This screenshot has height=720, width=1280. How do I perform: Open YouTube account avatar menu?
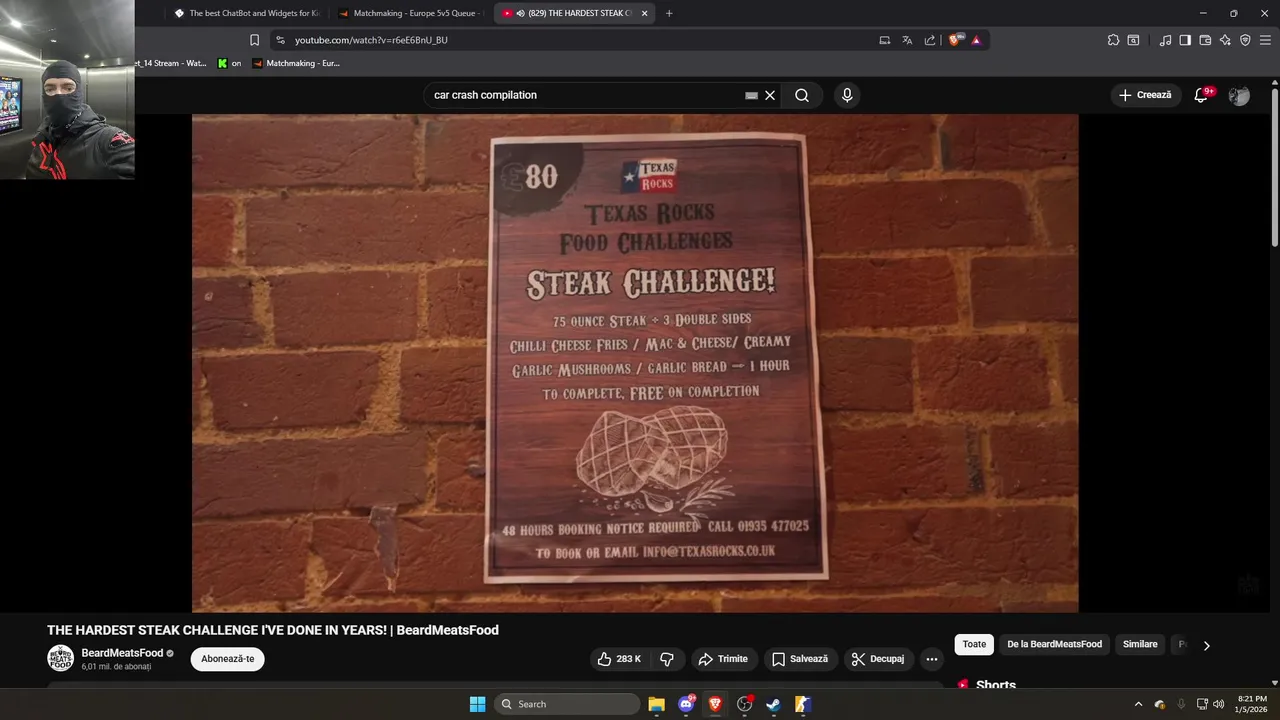(1239, 95)
